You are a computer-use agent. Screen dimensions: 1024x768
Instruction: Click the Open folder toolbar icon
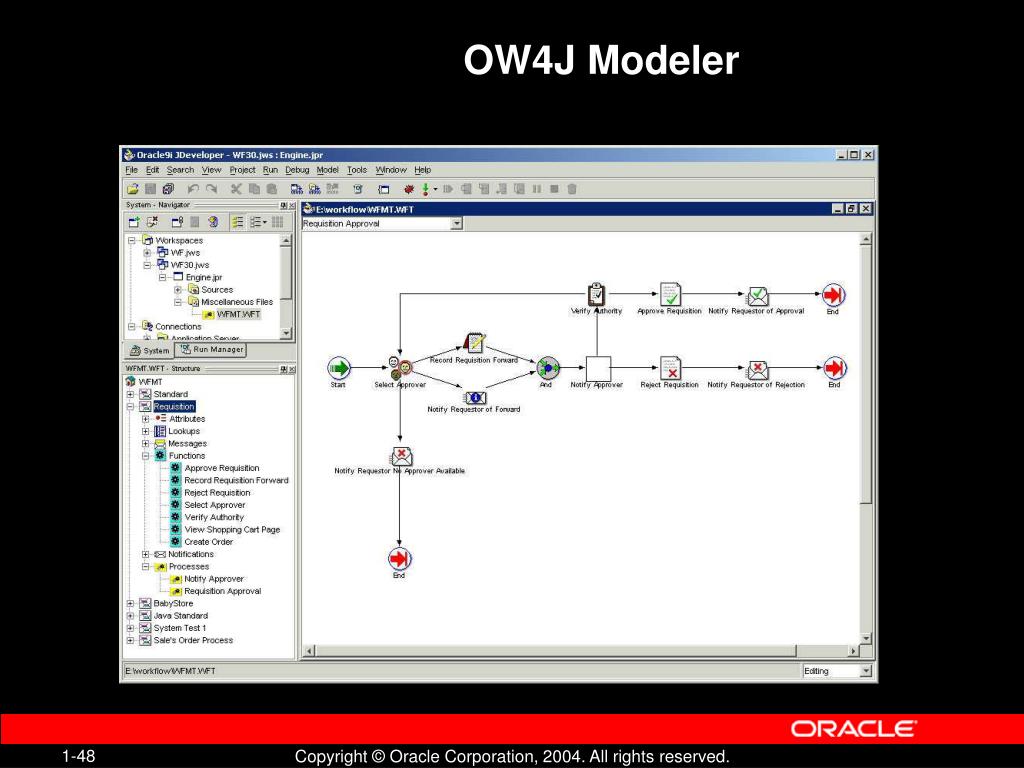pyautogui.click(x=133, y=189)
